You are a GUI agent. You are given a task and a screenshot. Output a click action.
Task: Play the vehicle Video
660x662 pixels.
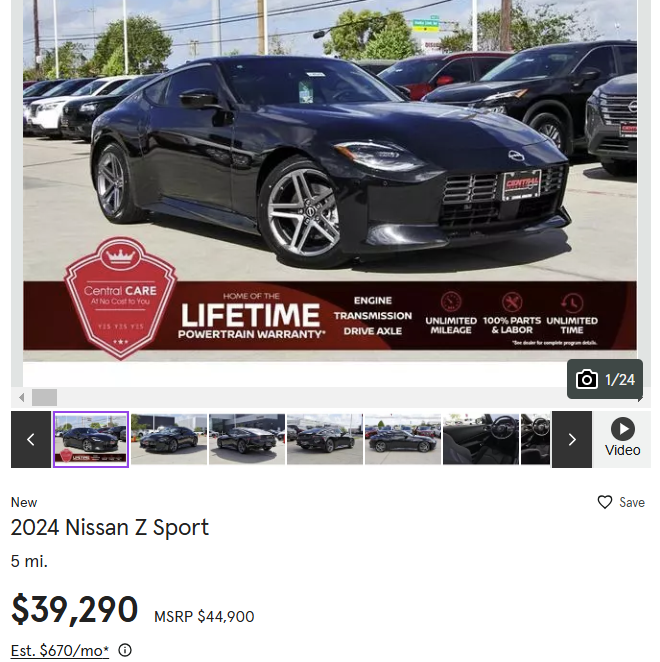[x=622, y=440]
